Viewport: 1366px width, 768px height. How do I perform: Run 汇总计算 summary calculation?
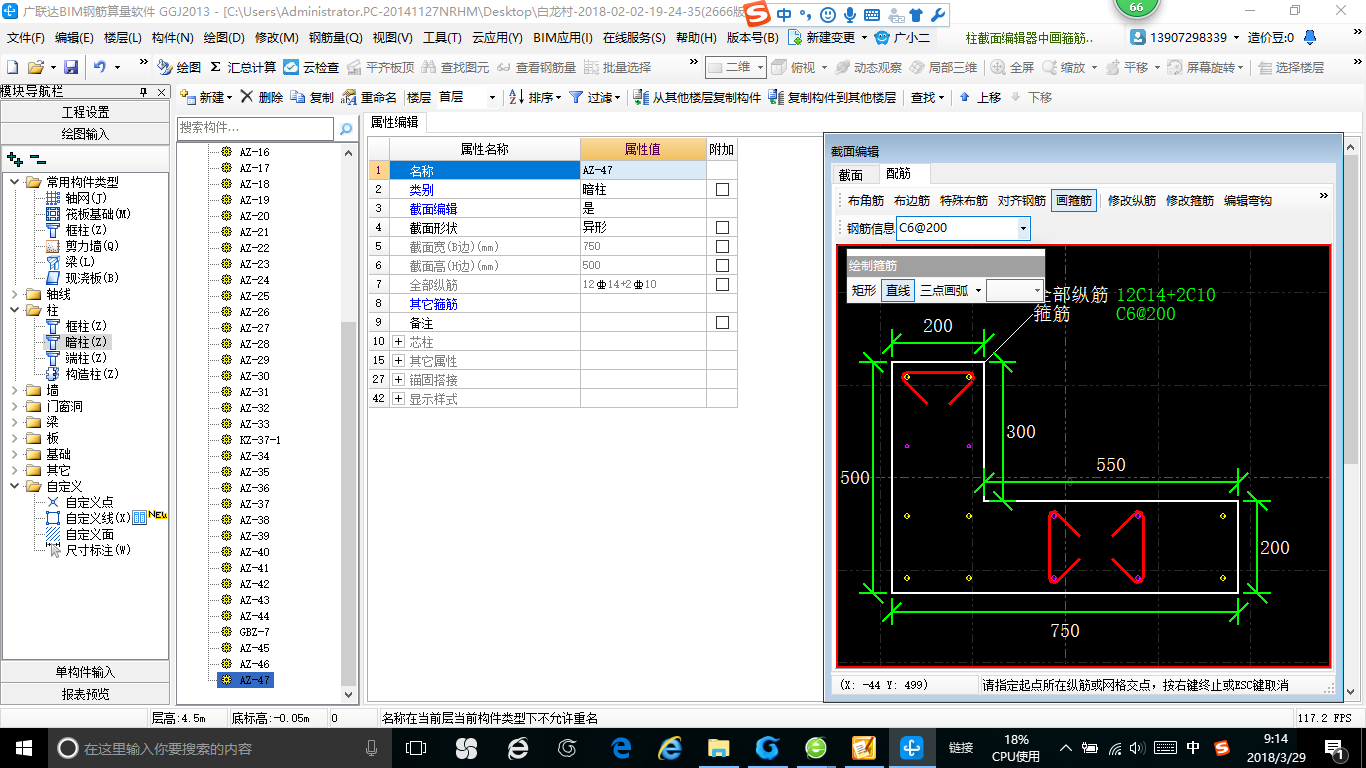[243, 67]
